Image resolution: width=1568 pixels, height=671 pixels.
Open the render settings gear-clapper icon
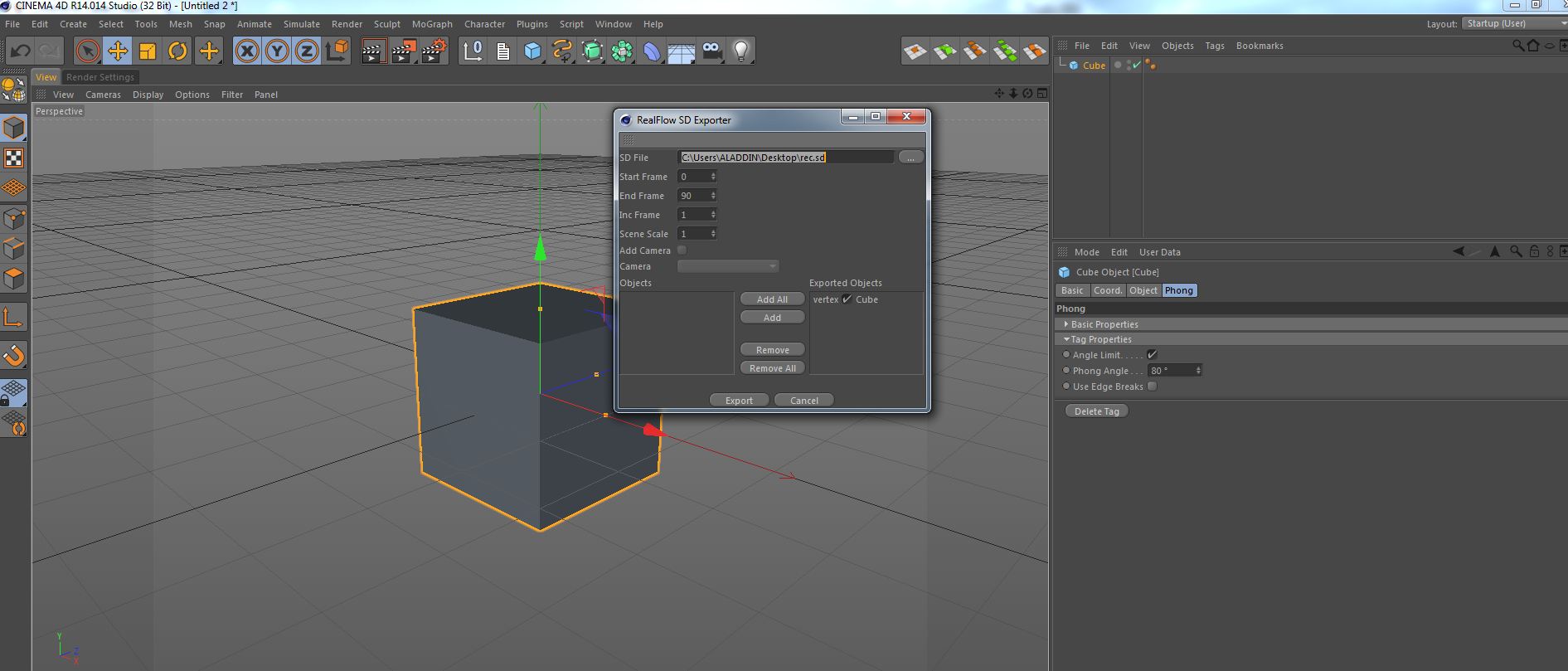pyautogui.click(x=434, y=51)
